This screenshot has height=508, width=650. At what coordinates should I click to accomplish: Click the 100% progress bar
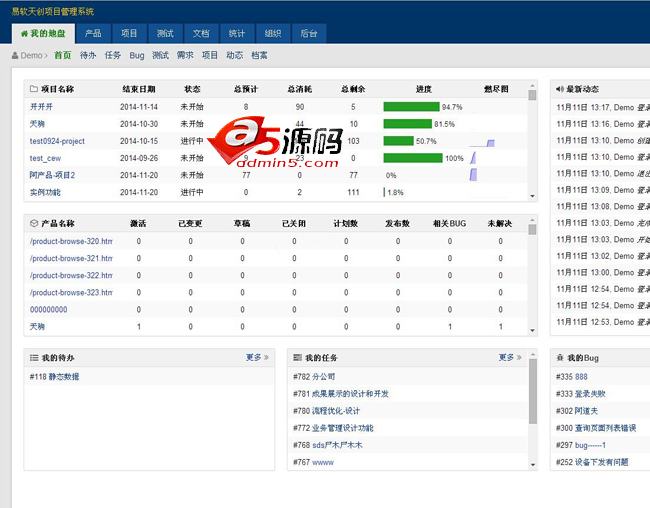(x=413, y=158)
